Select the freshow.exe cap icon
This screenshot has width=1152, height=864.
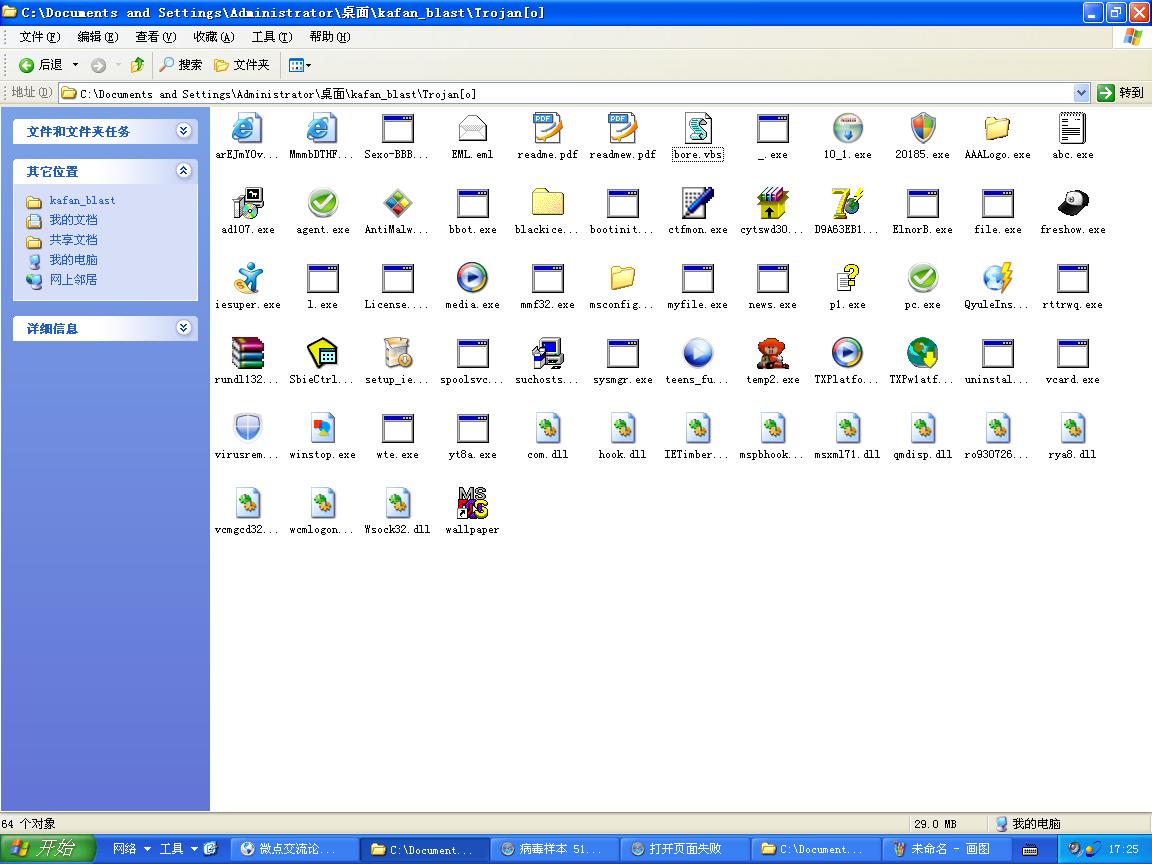coord(1073,204)
